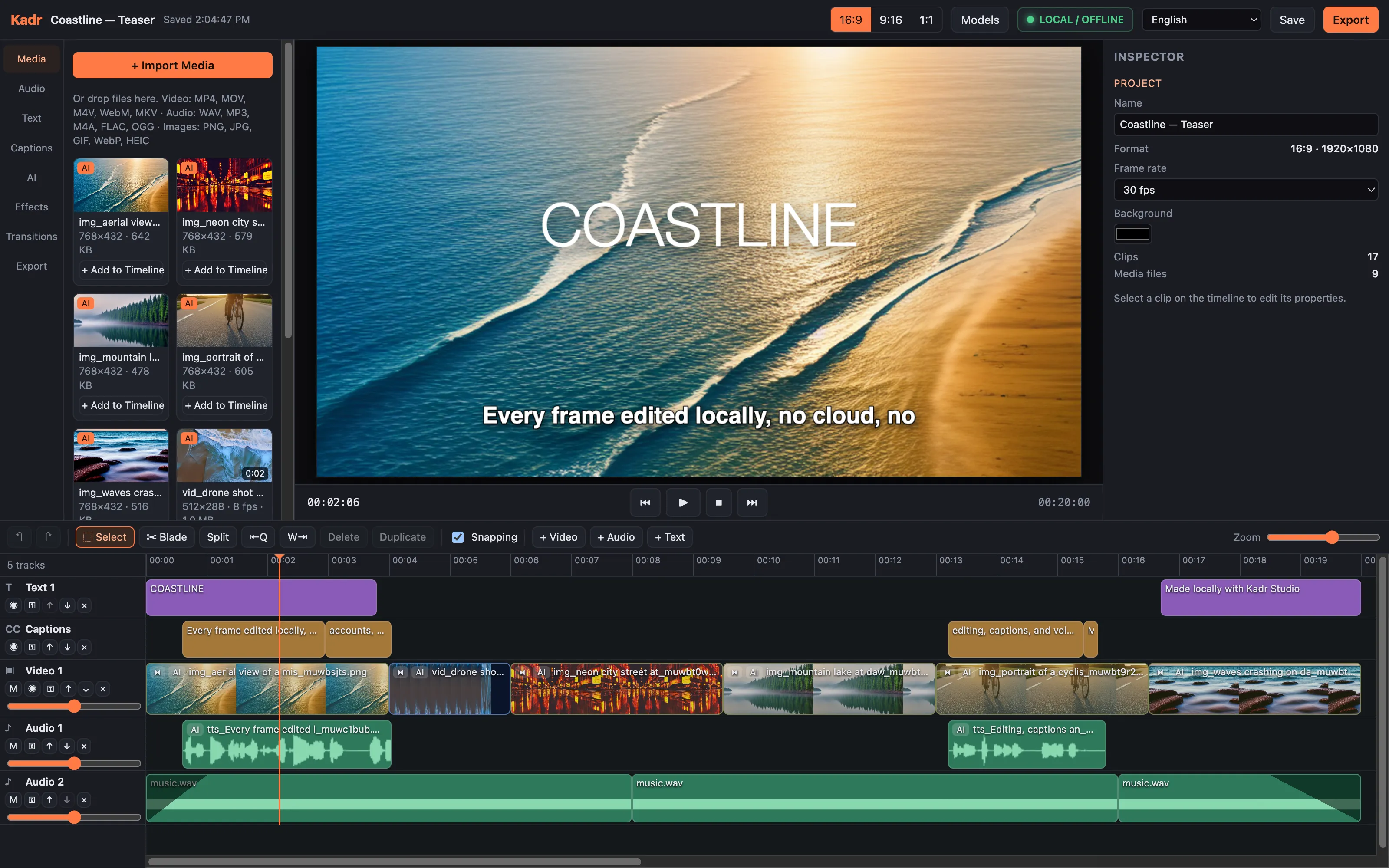Lock the Audio 1 track
Viewport: 1389px width, 868px height.
point(32,746)
